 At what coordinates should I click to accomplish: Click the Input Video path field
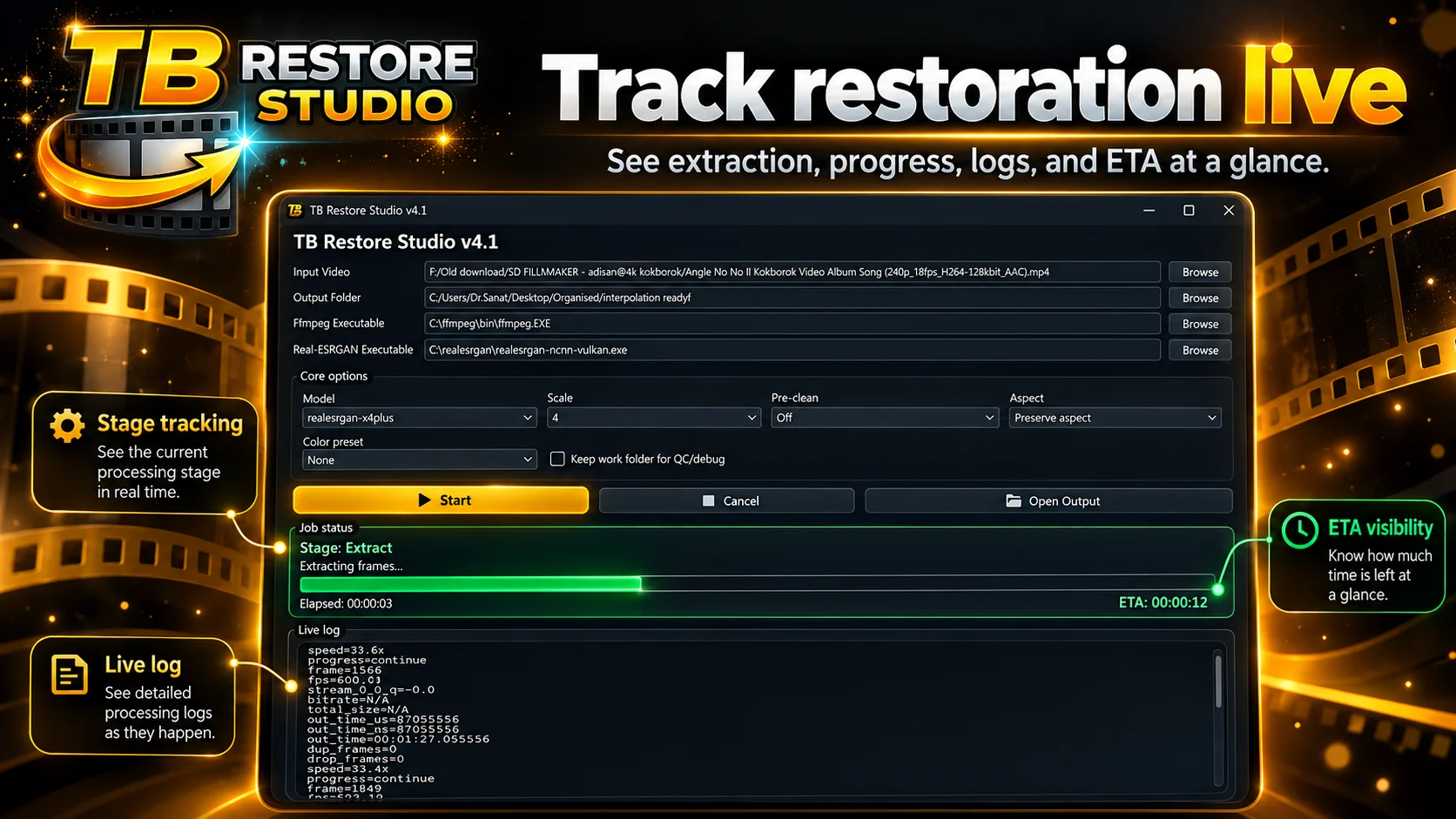click(792, 272)
